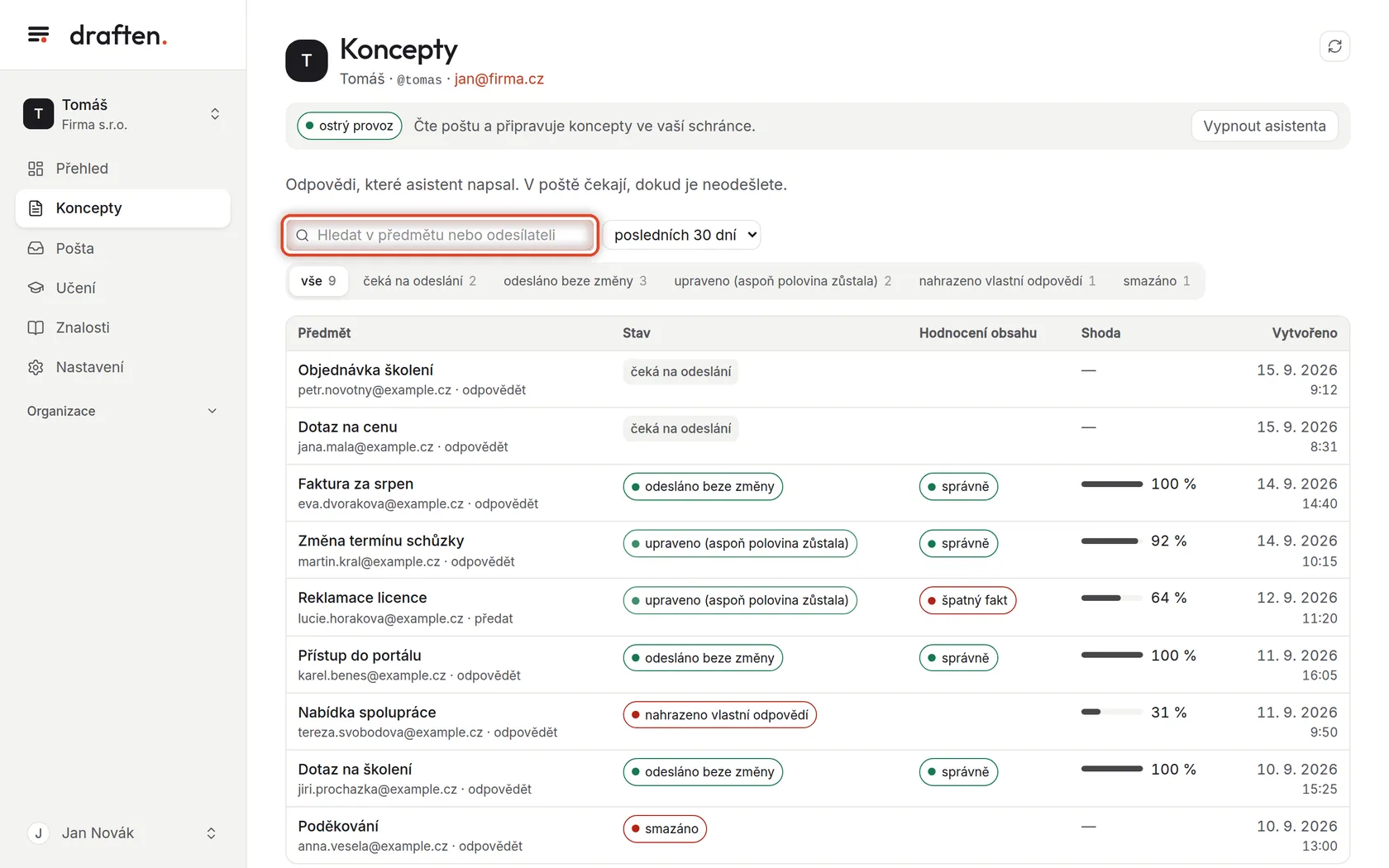Click the ostrý provoz status pill
1389x868 pixels.
(349, 126)
